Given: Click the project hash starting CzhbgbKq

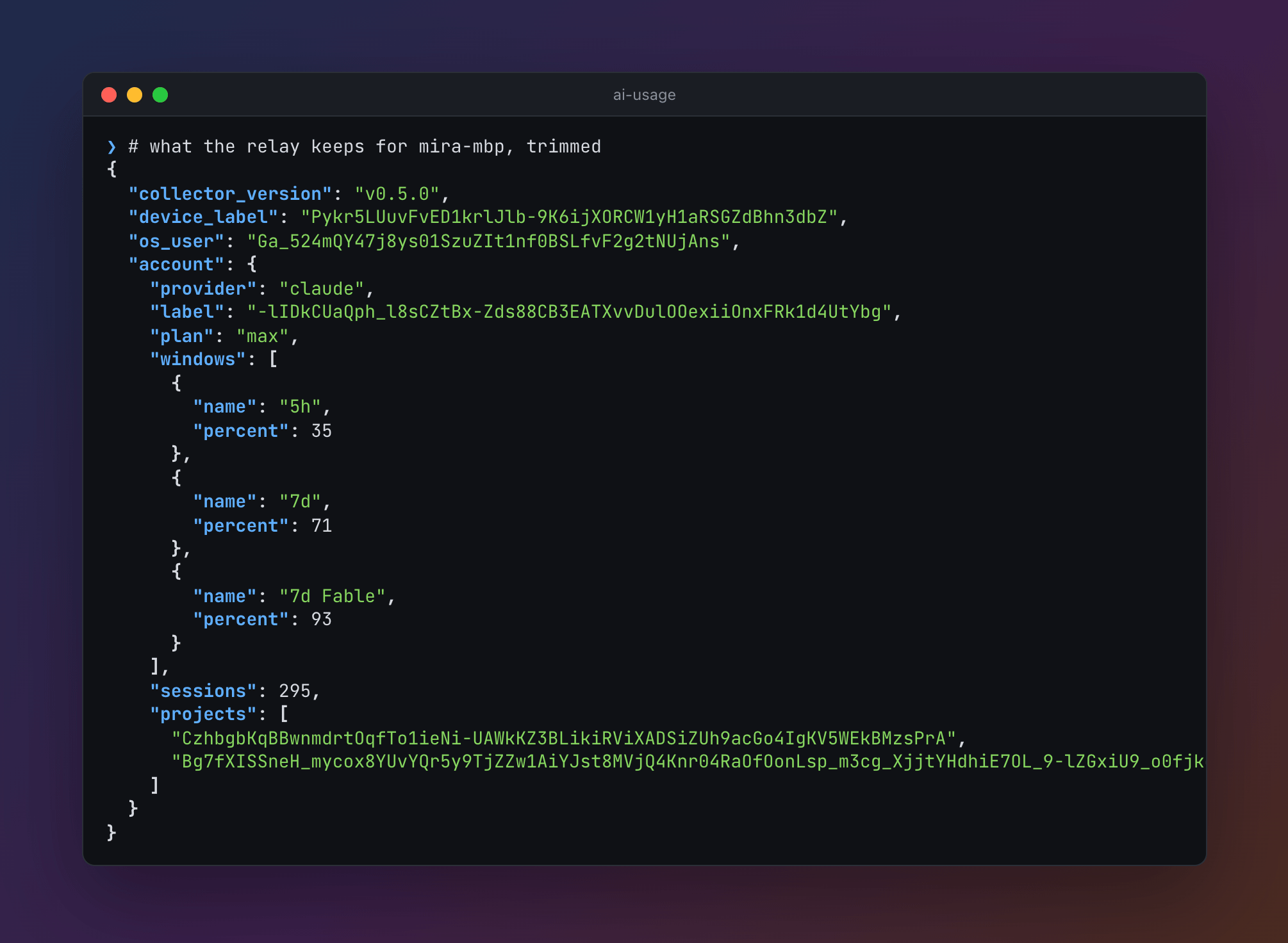Looking at the screenshot, I should click(565, 738).
